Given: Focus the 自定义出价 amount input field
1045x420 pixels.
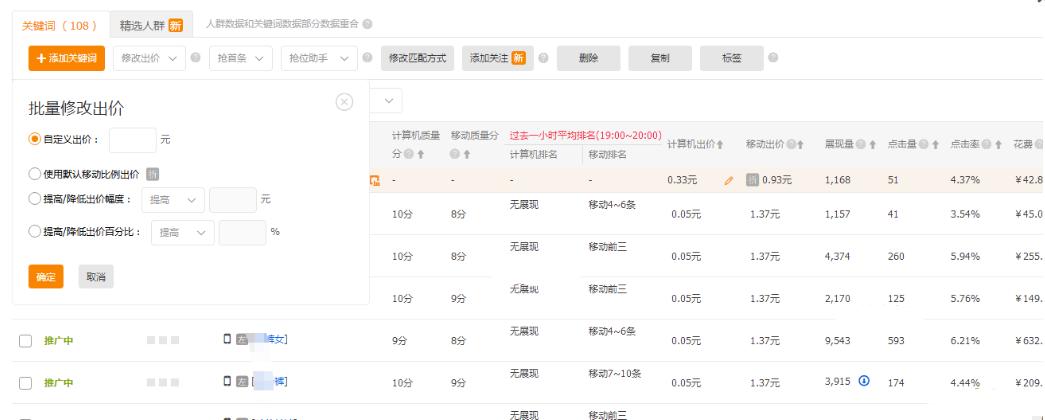Looking at the screenshot, I should [133, 140].
